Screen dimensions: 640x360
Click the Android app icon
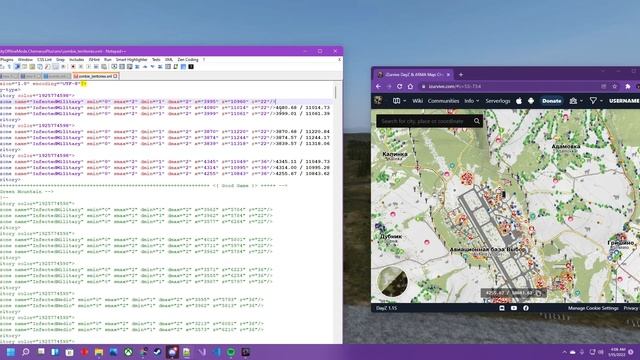tap(531, 101)
